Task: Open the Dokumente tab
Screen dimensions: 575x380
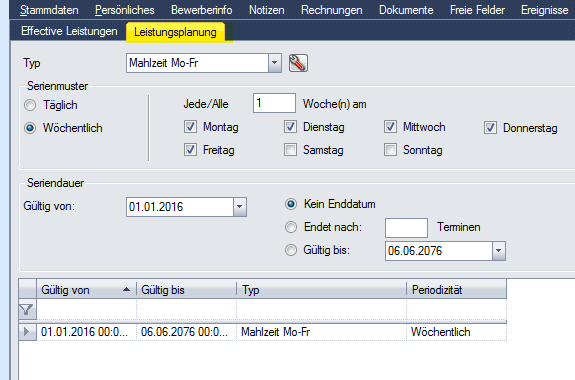Action: coord(406,10)
